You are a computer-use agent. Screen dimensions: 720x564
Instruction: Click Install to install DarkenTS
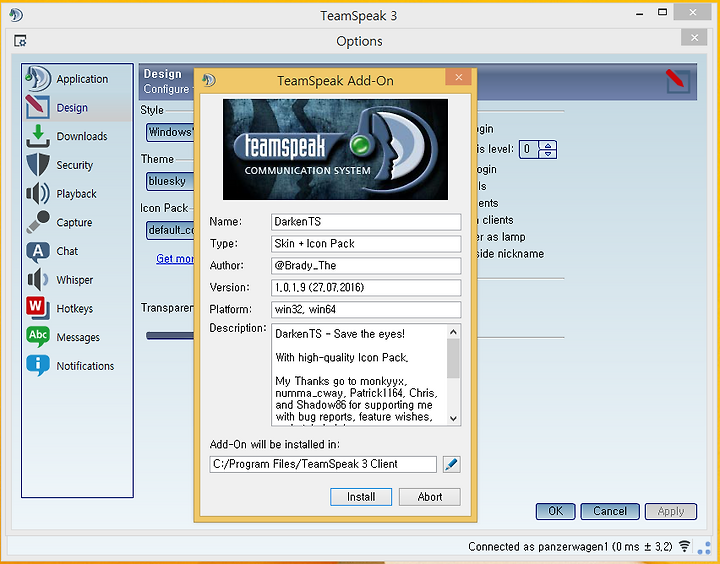tap(361, 497)
